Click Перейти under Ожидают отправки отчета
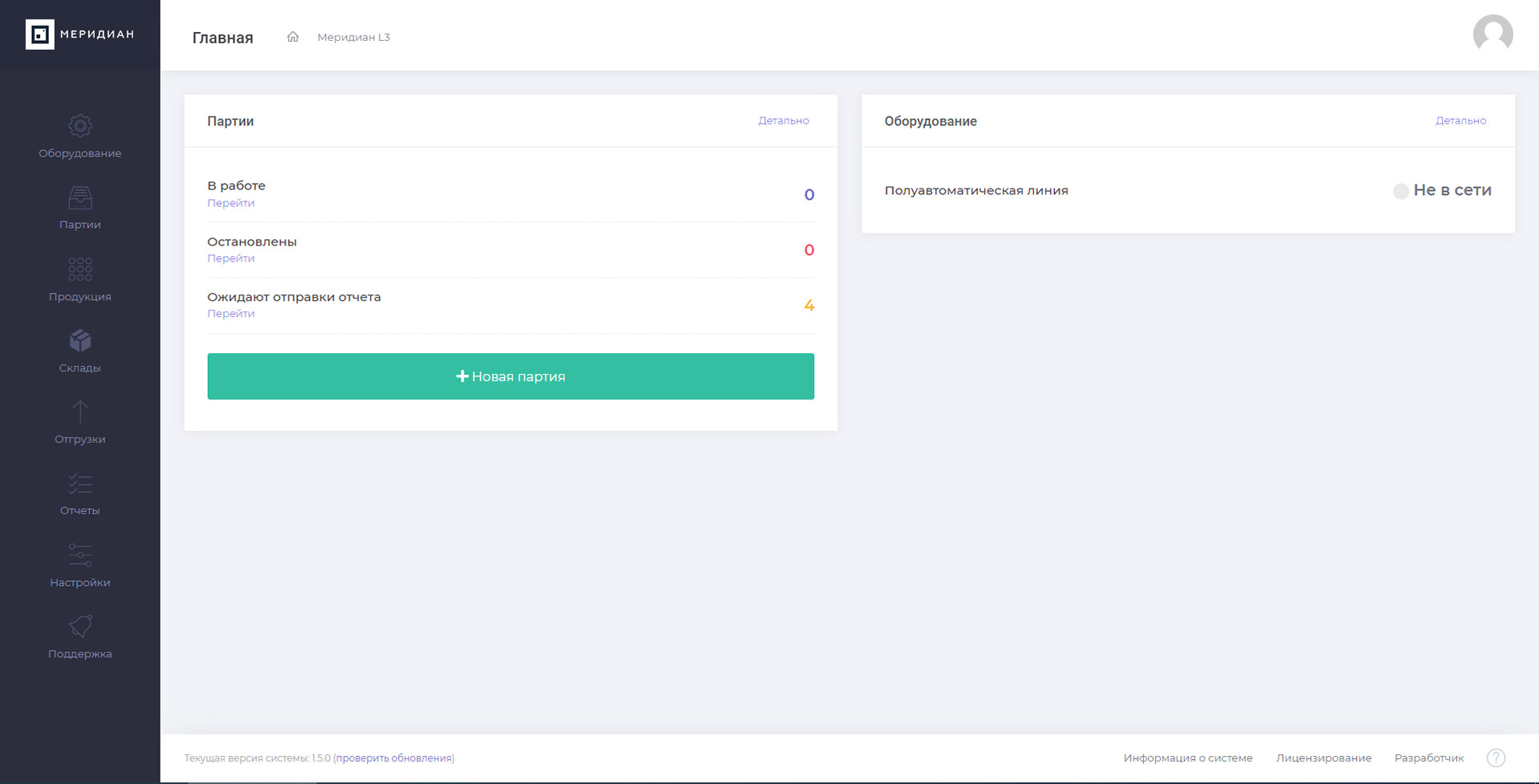The image size is (1539, 784). tap(230, 314)
